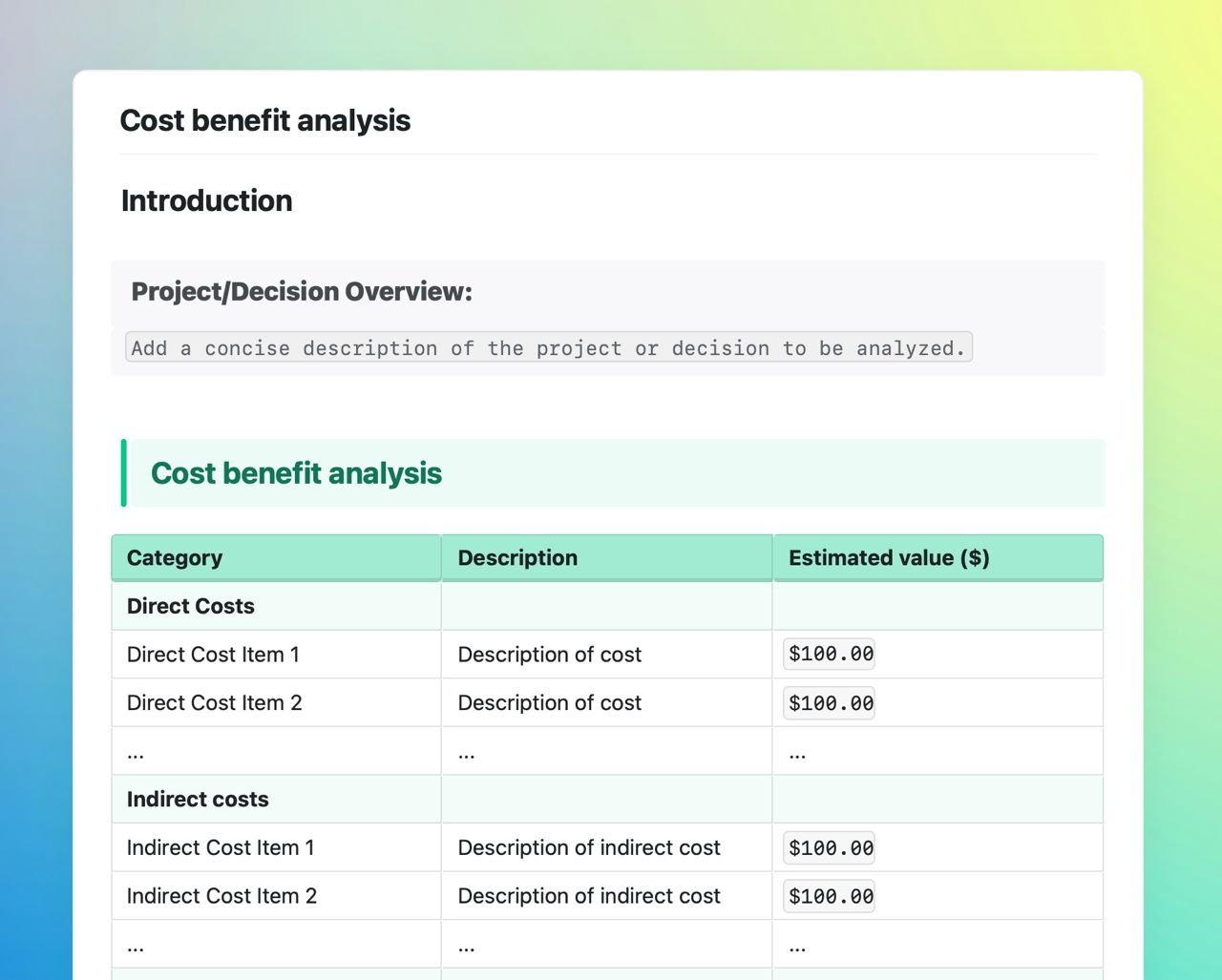Select the Indirect Cost Item 1 cell
Image resolution: width=1222 pixels, height=980 pixels.
(220, 846)
